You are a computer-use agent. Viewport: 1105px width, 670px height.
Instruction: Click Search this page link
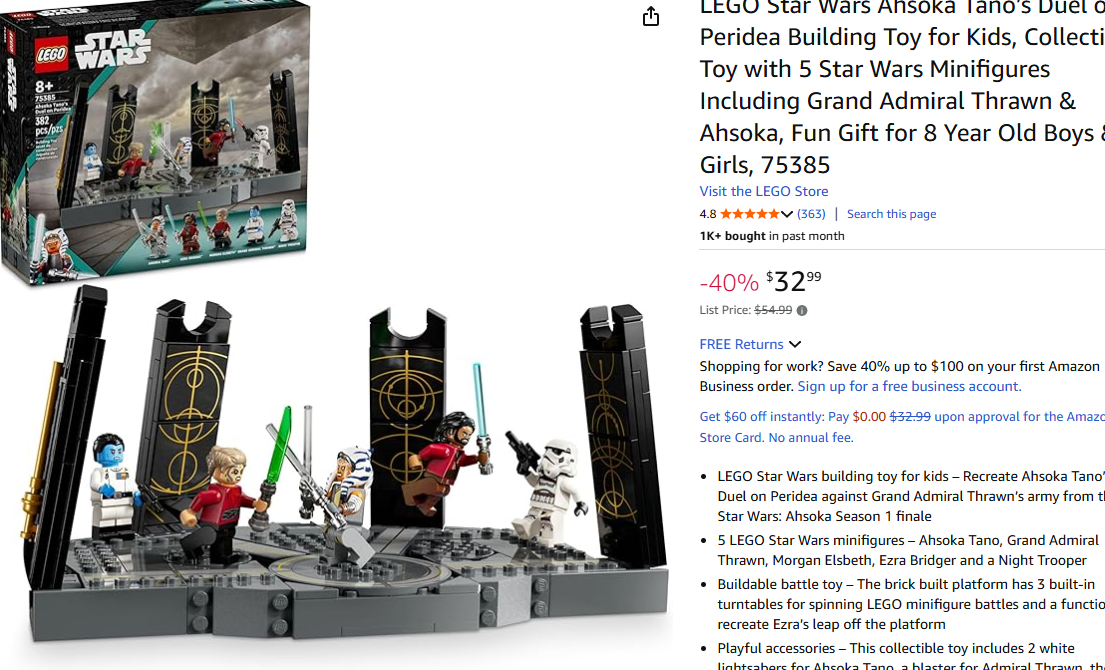click(x=891, y=213)
